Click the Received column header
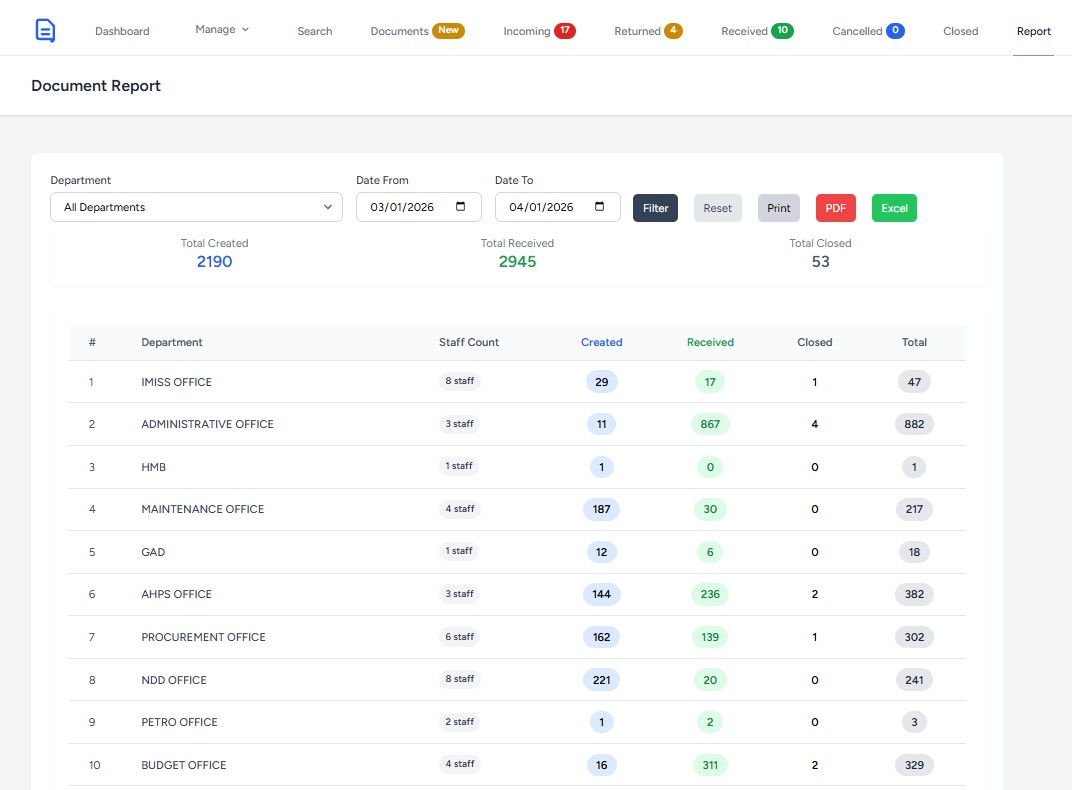 (x=710, y=342)
